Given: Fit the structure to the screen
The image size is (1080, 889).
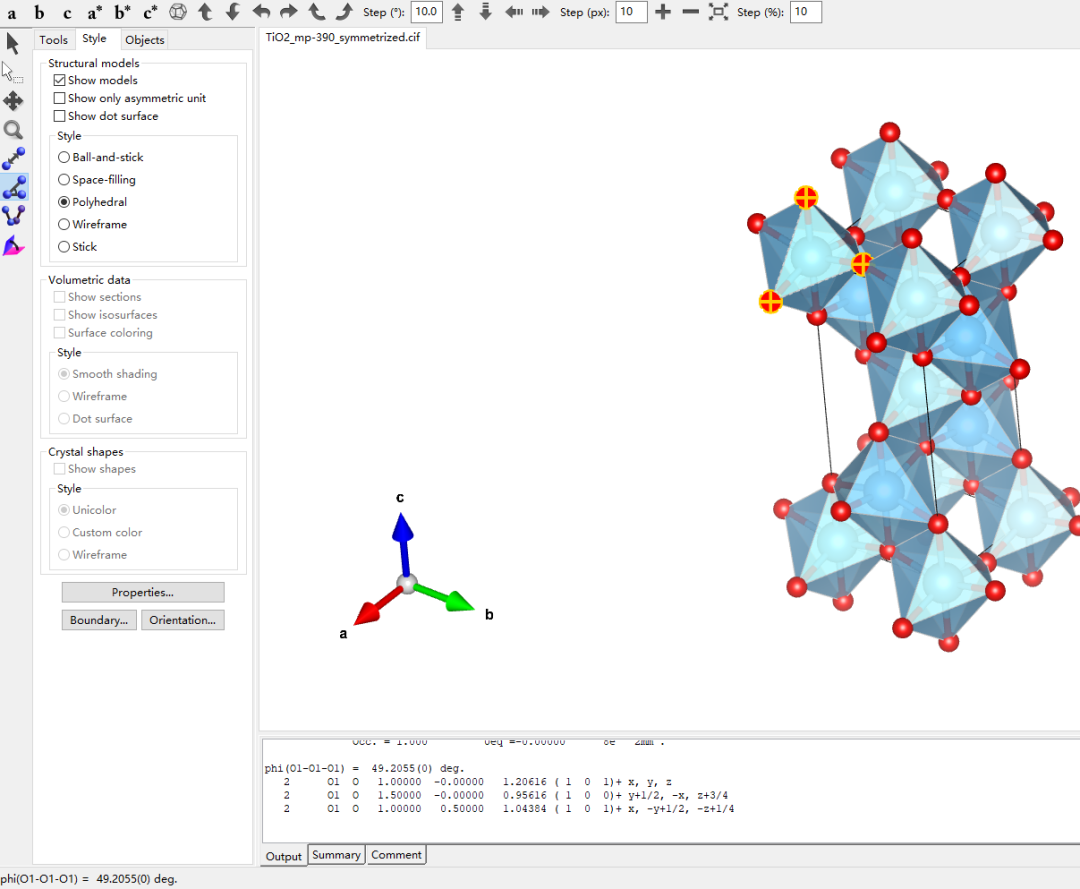Looking at the screenshot, I should pos(718,12).
